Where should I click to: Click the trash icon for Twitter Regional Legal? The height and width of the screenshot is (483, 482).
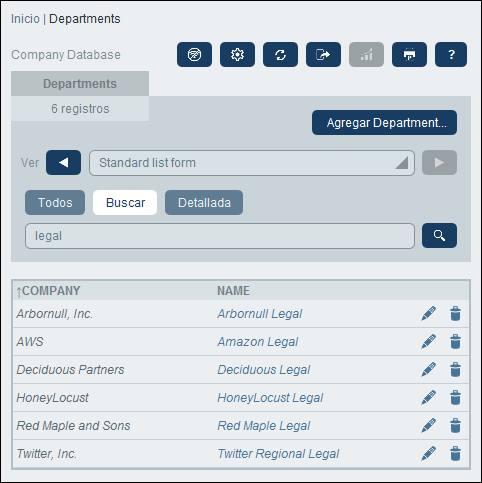point(455,454)
